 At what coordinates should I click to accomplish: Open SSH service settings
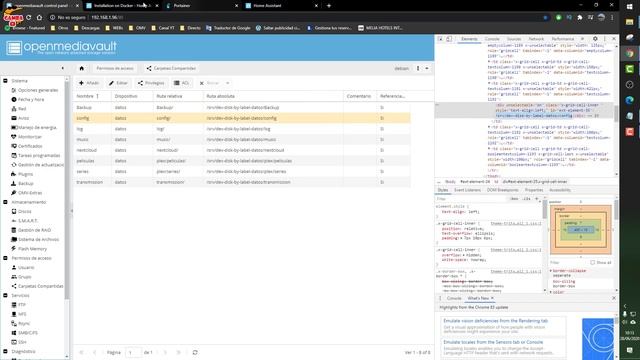(x=22, y=342)
